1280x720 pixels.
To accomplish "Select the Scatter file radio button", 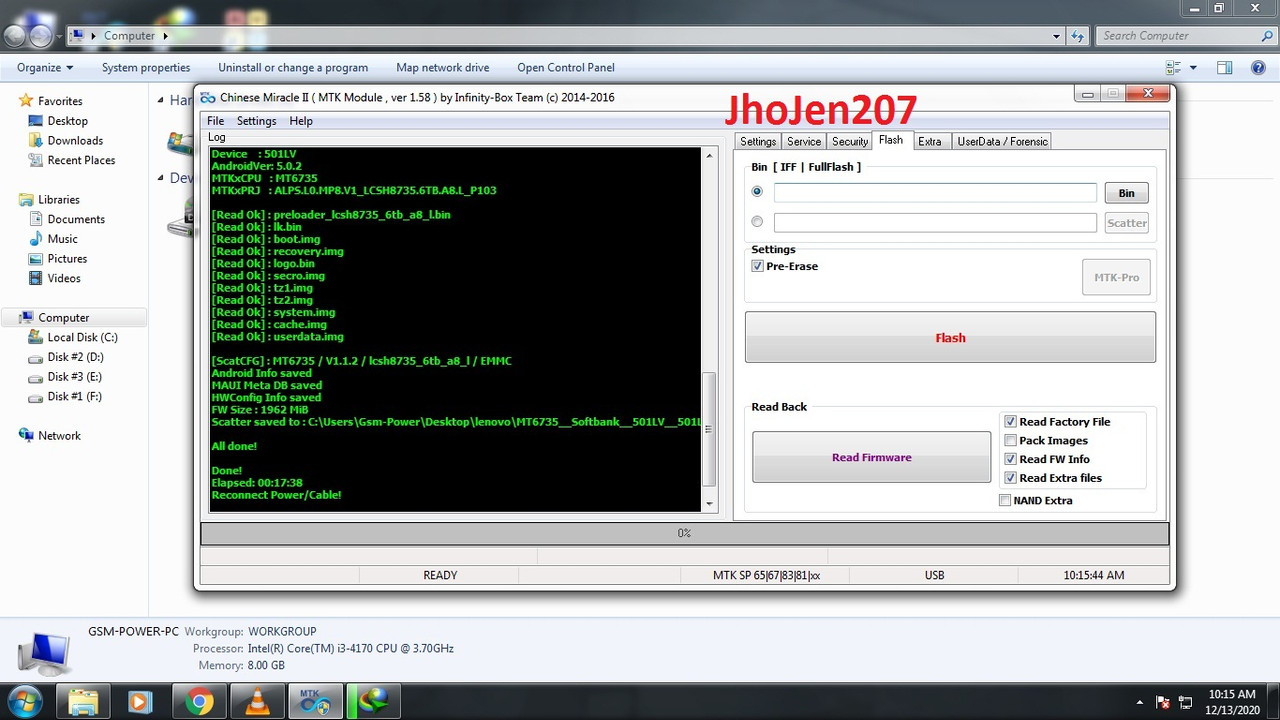I will pos(757,222).
